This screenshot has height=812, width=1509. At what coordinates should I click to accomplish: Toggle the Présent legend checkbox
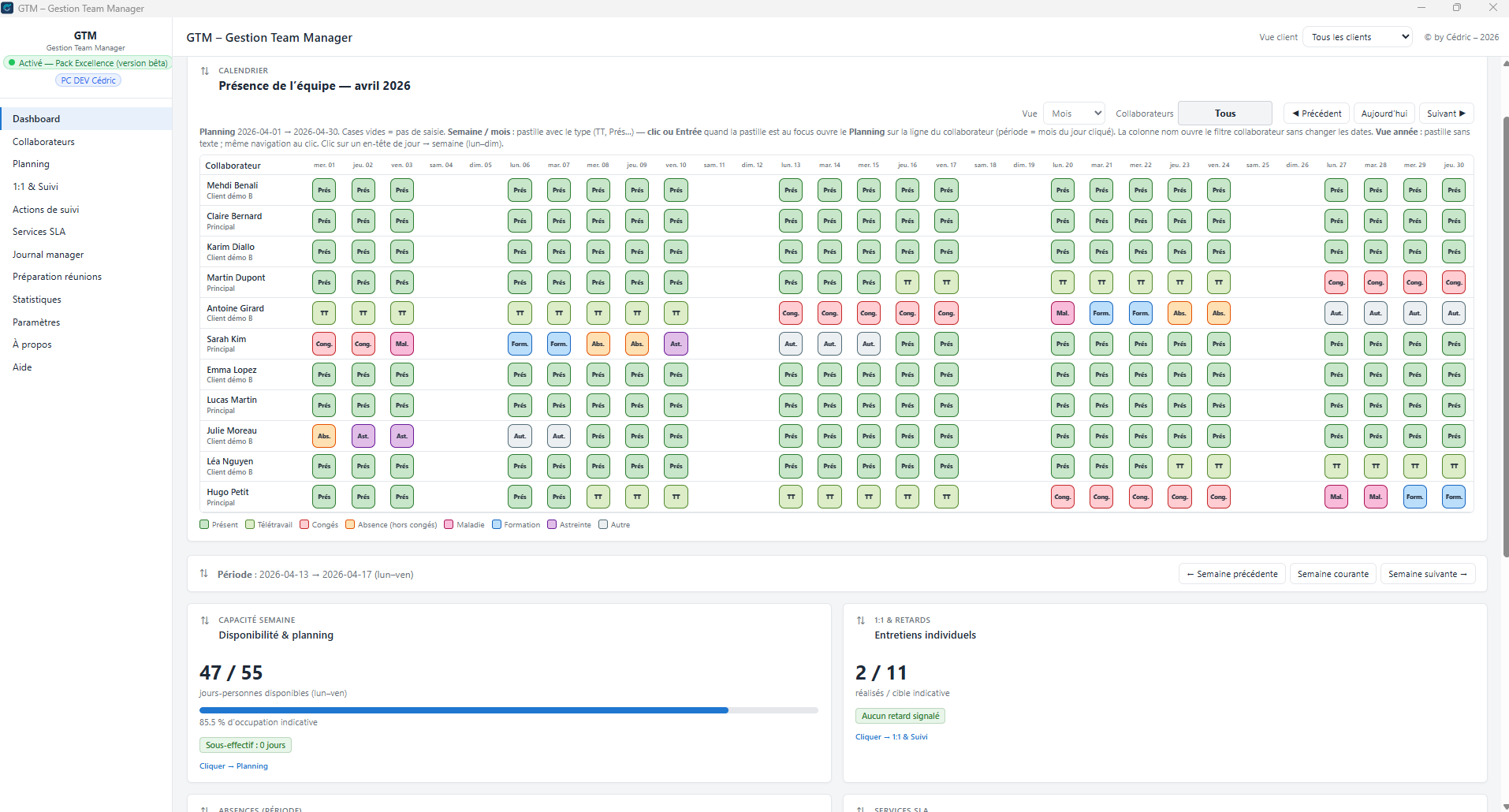click(204, 524)
